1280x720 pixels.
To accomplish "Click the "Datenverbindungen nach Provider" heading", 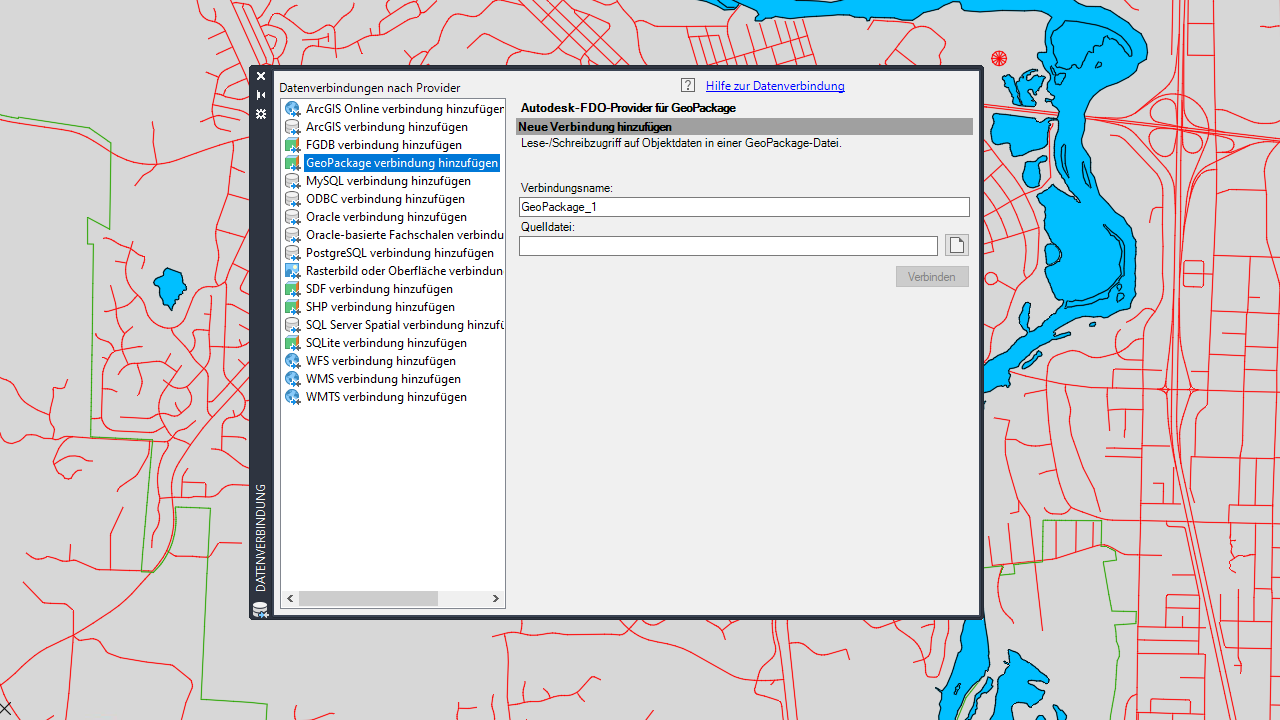I will click(370, 88).
